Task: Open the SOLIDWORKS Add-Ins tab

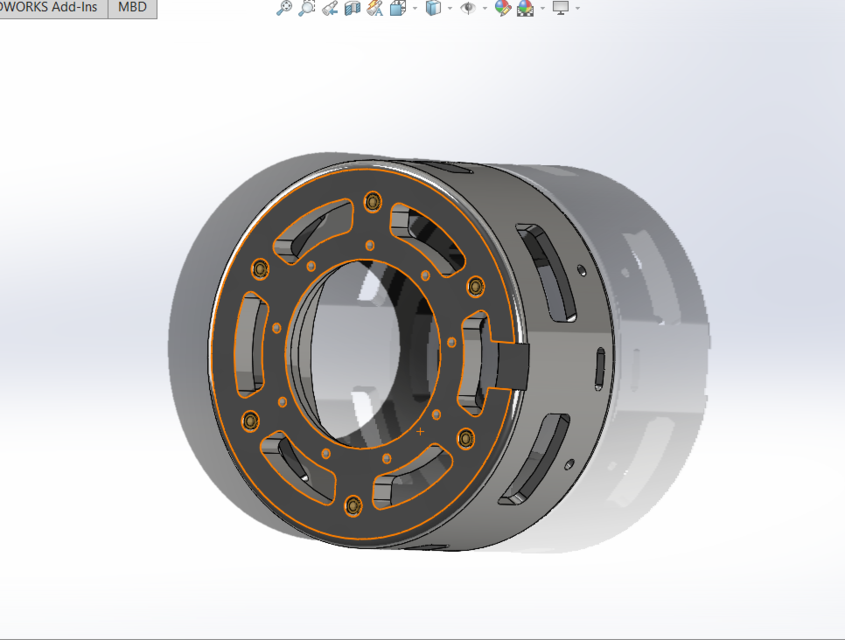Action: (50, 8)
